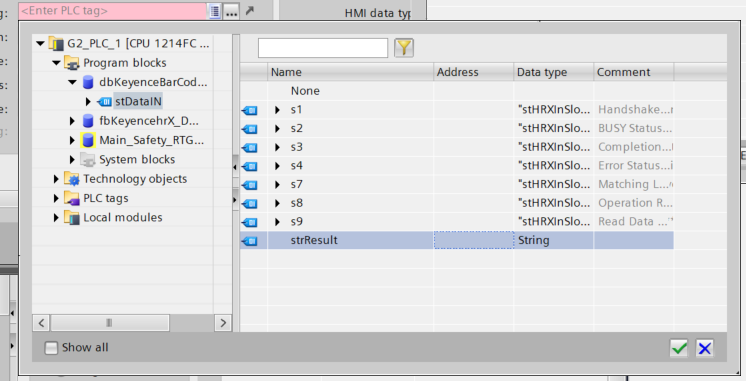Click the tree horizontal scrollbar thumb
The width and height of the screenshot is (746, 381).
(x=110, y=323)
